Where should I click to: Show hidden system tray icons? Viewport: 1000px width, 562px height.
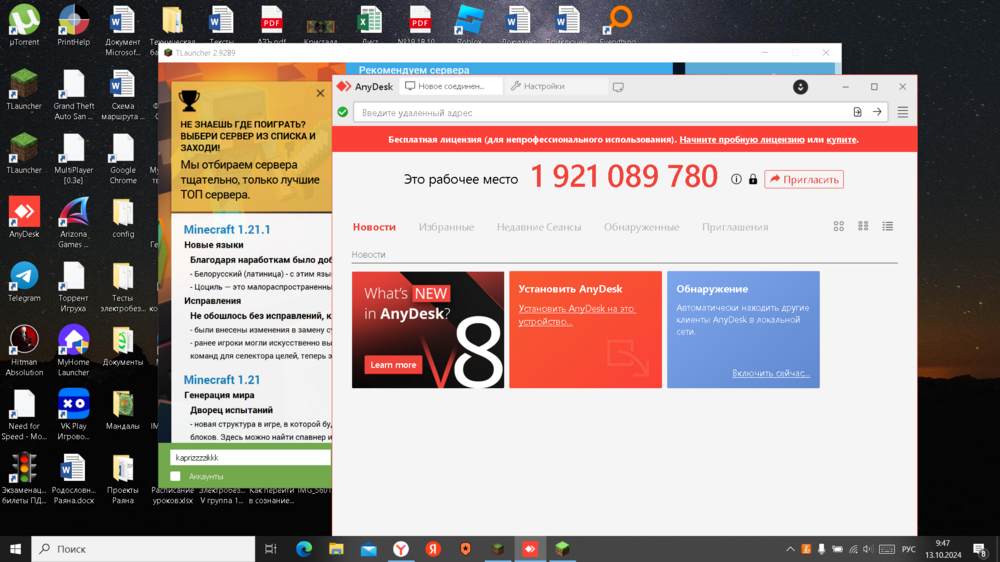point(790,549)
